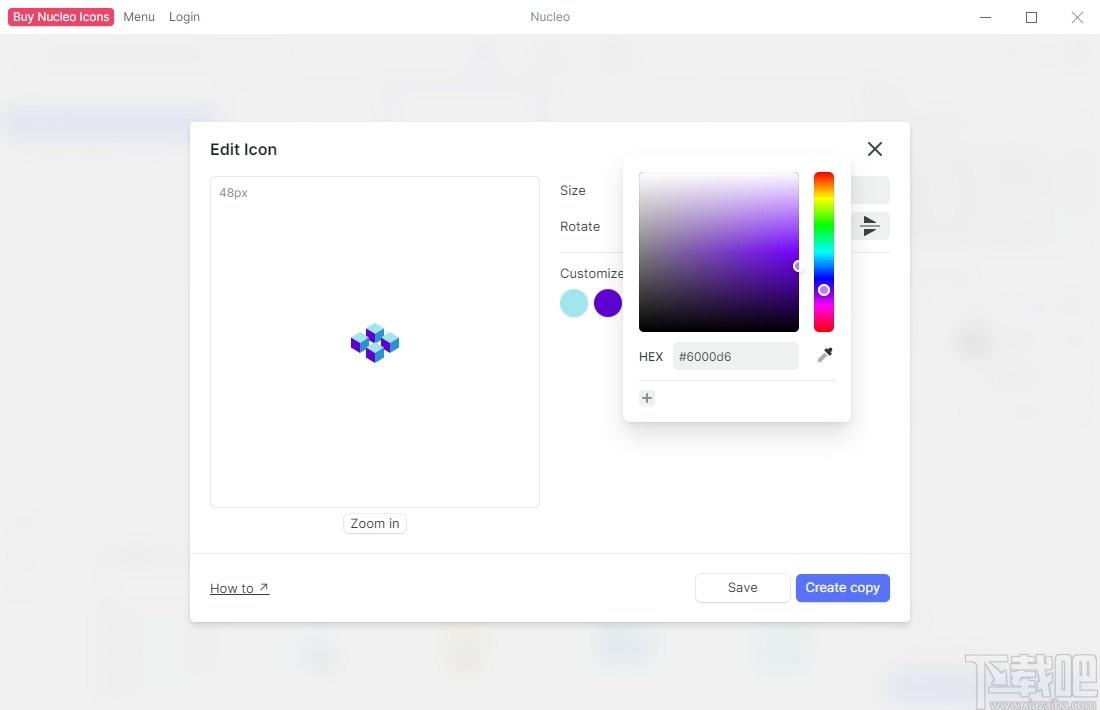Click the Create copy button
The image size is (1100, 710).
pyautogui.click(x=843, y=588)
